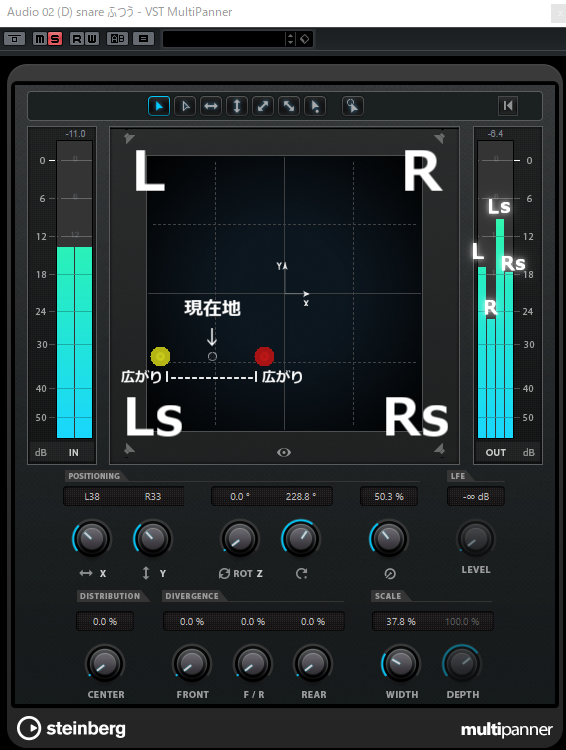Click the bottom-right corner speaker arrow
Screen dimensions: 566x750
click(439, 449)
